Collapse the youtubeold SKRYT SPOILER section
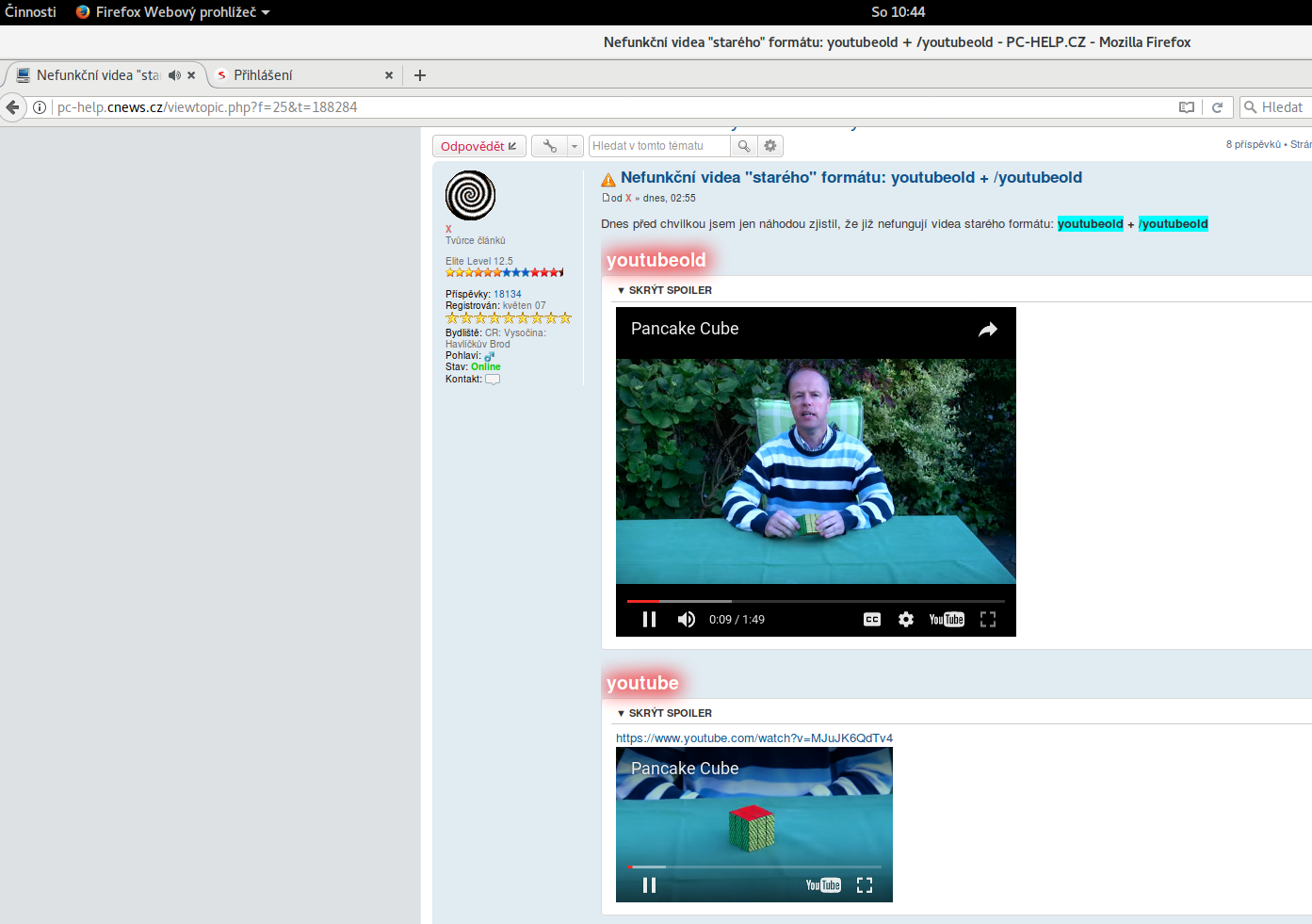The image size is (1312, 924). pos(665,290)
